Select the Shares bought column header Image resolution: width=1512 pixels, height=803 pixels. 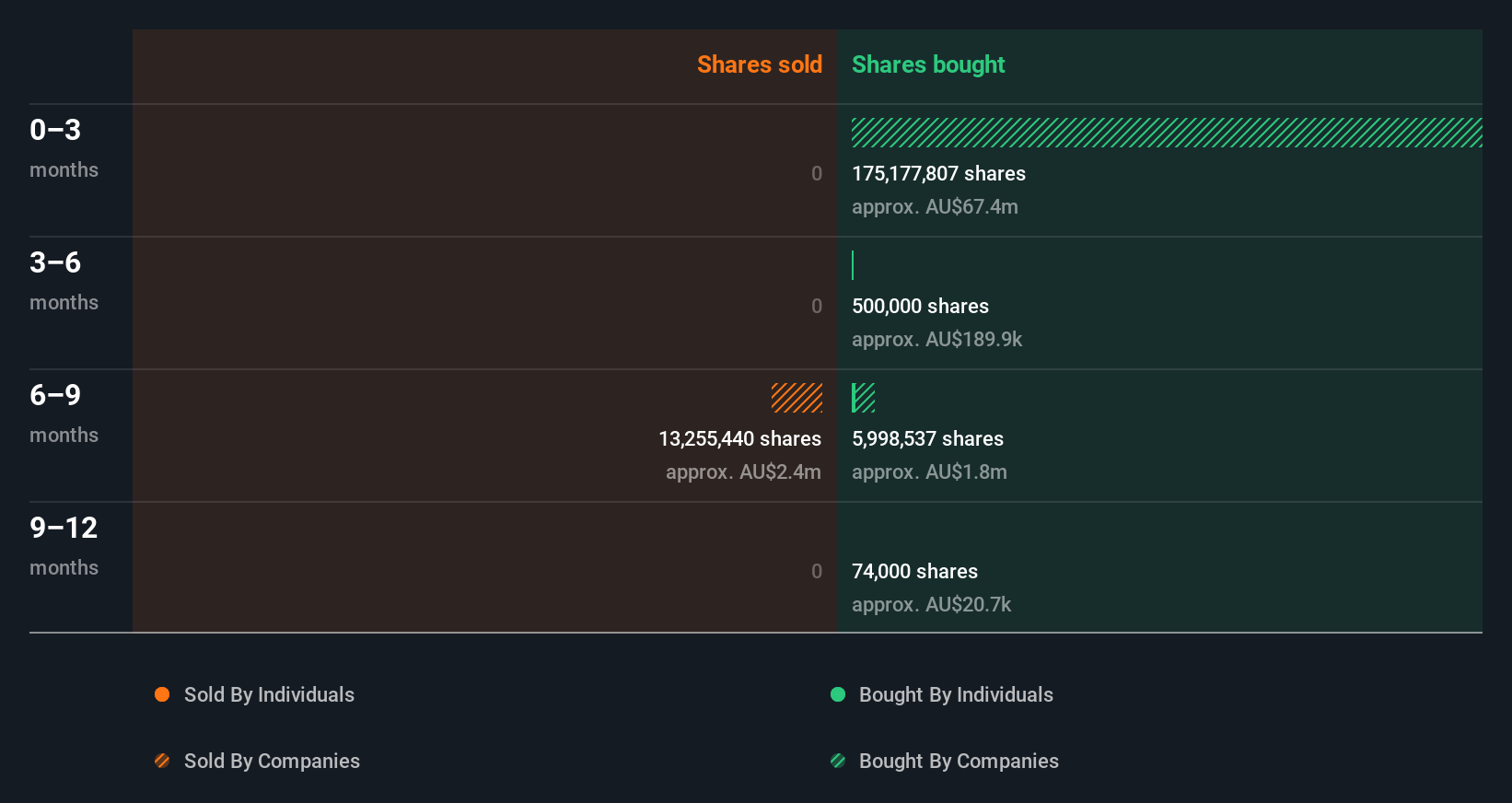pyautogui.click(x=928, y=64)
